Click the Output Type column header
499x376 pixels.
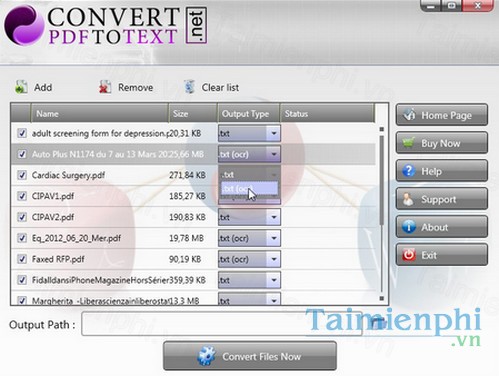(249, 114)
